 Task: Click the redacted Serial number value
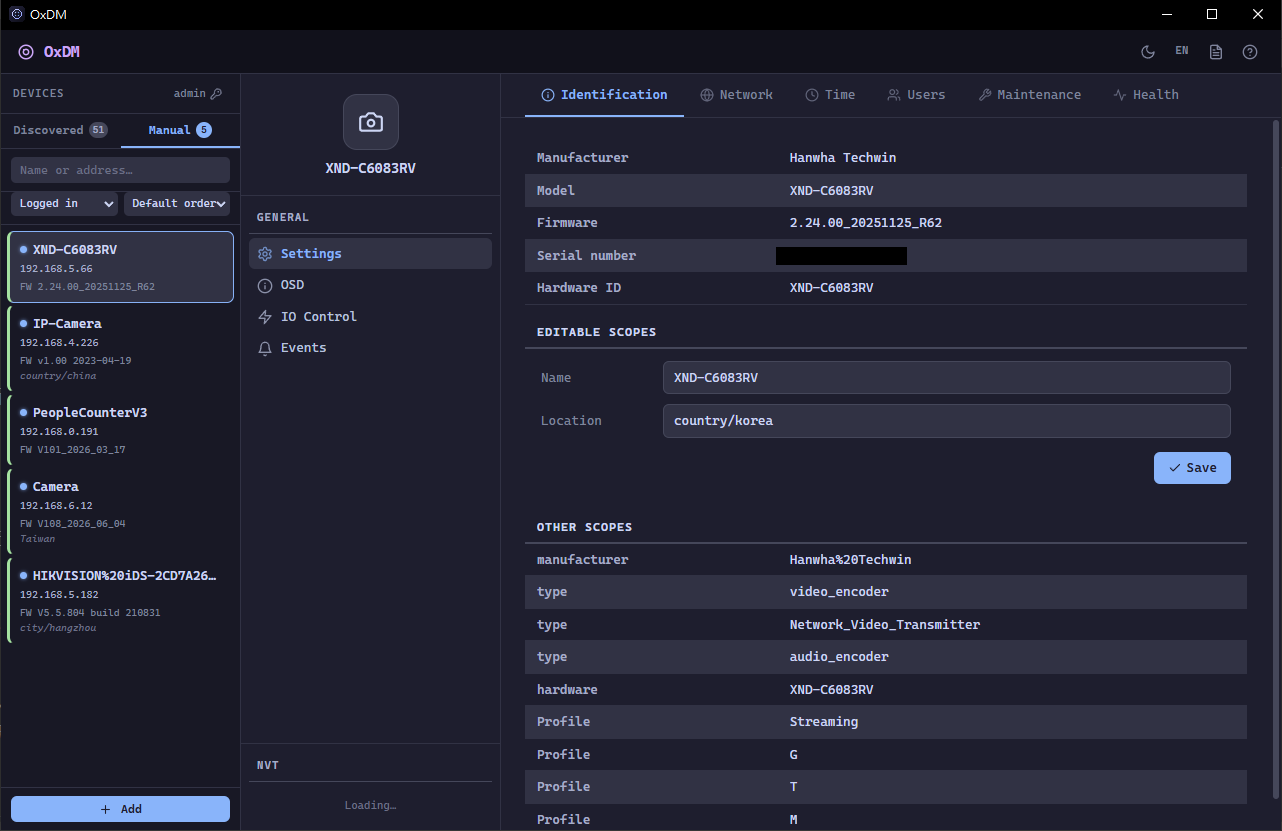click(x=841, y=256)
